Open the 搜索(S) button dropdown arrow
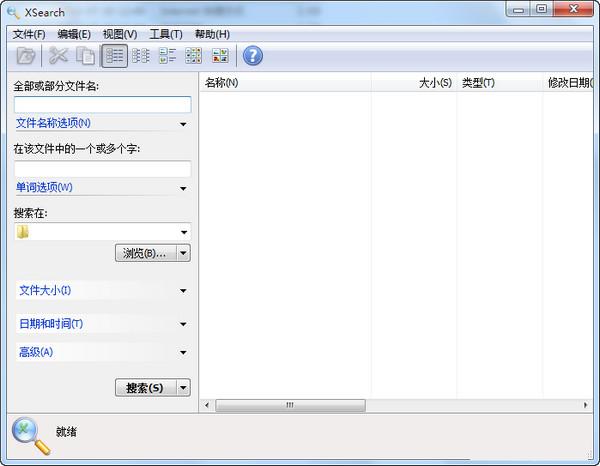The width and height of the screenshot is (600, 466). click(x=184, y=388)
